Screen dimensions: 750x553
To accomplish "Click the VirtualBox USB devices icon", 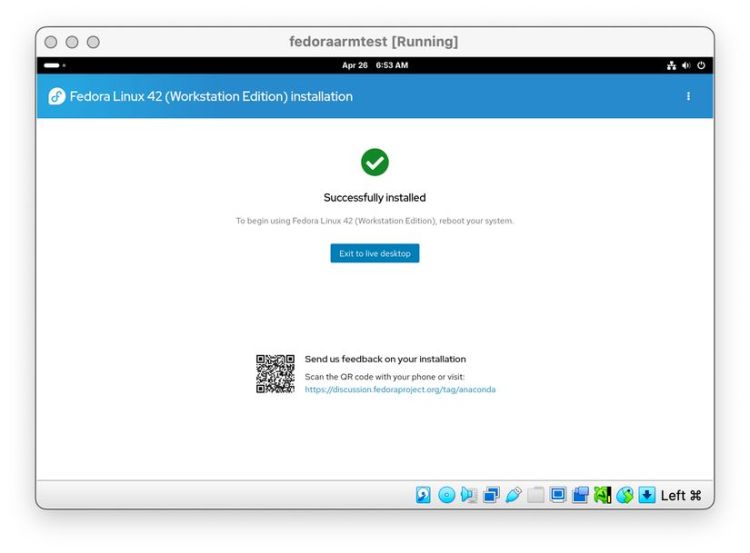I will [x=513, y=495].
